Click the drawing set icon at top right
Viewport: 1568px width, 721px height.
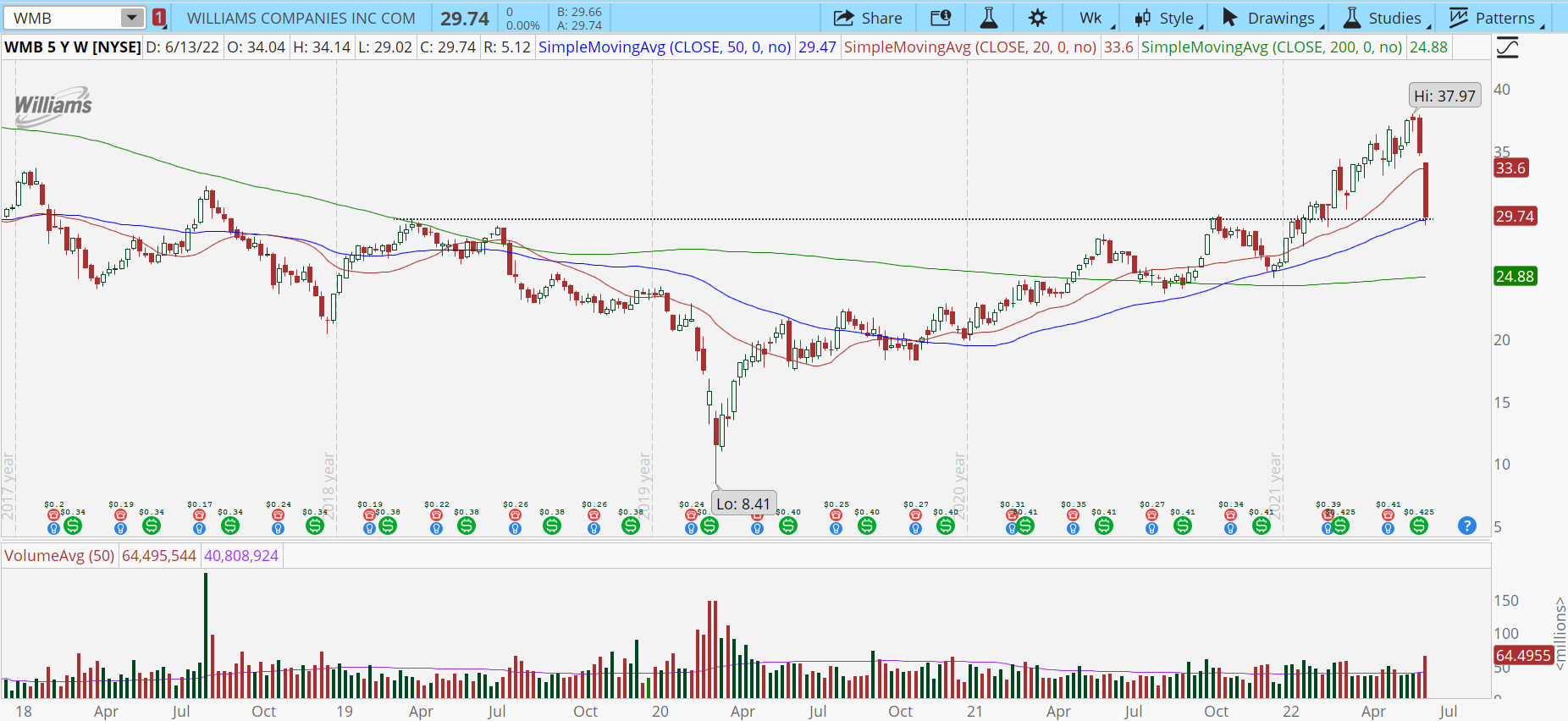click(1507, 47)
